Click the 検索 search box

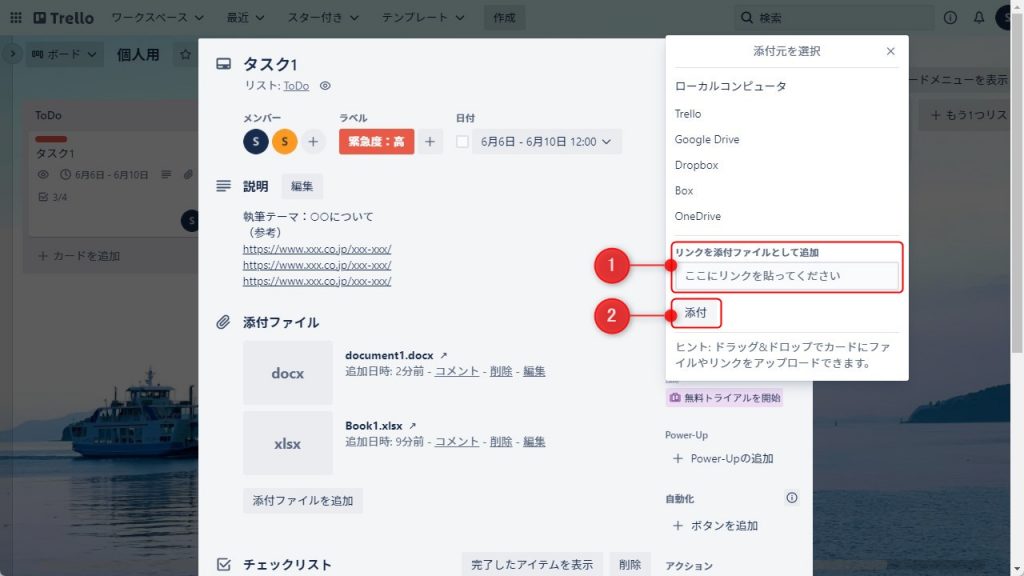[833, 18]
